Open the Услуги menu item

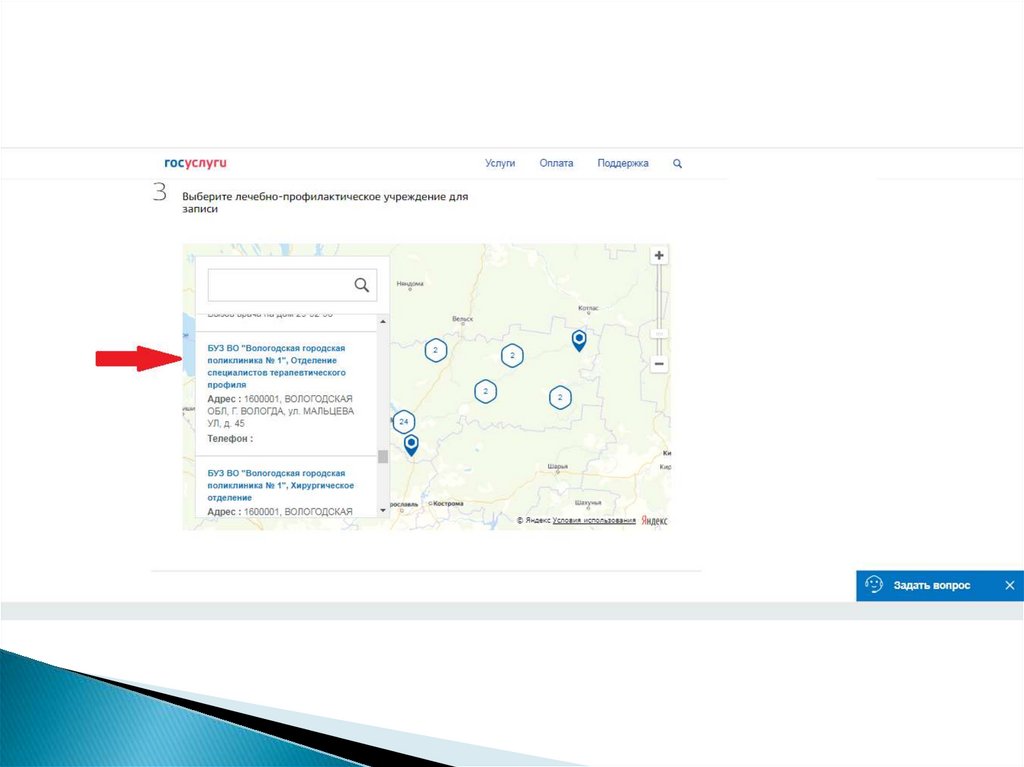500,164
